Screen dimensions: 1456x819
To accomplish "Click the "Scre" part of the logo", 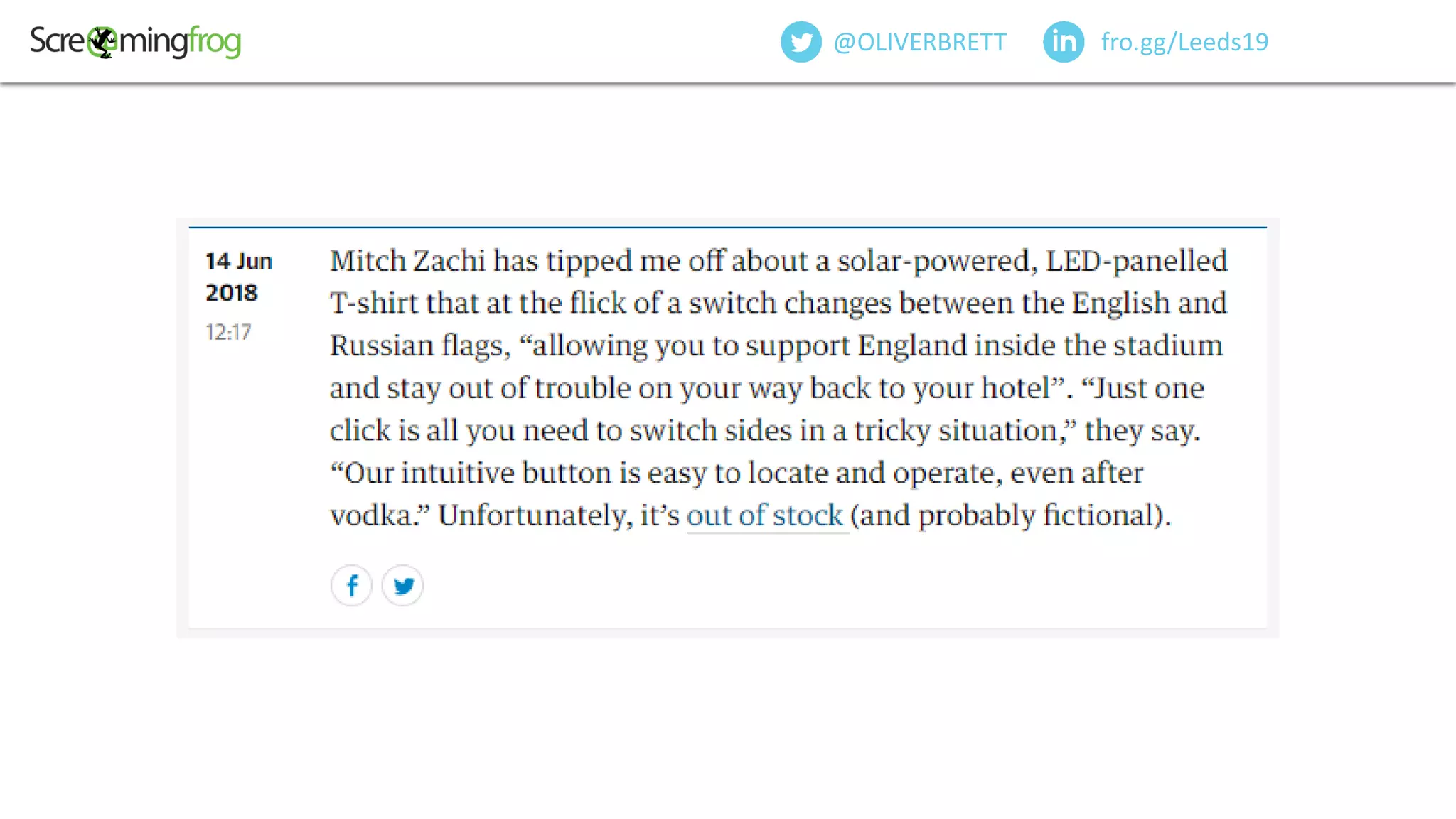I will pyautogui.click(x=58, y=41).
